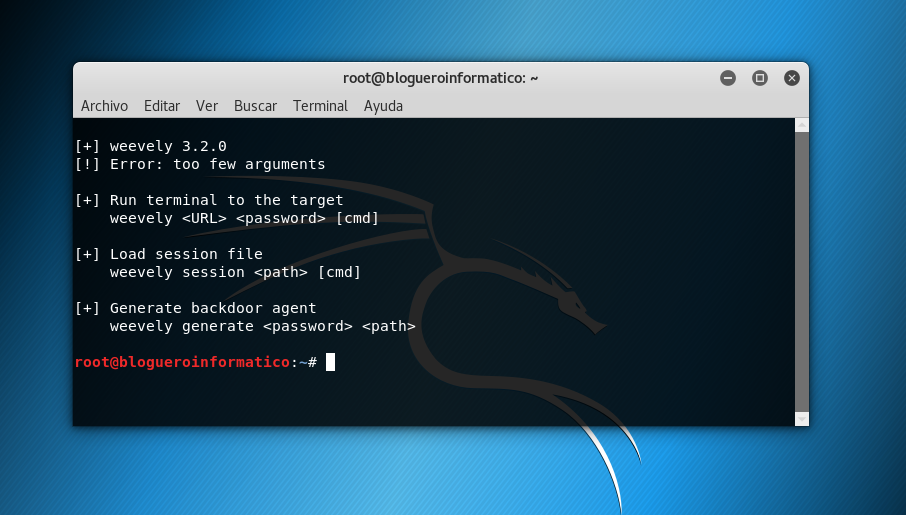Click the weevely session path usage line
906x515 pixels.
click(x=235, y=272)
